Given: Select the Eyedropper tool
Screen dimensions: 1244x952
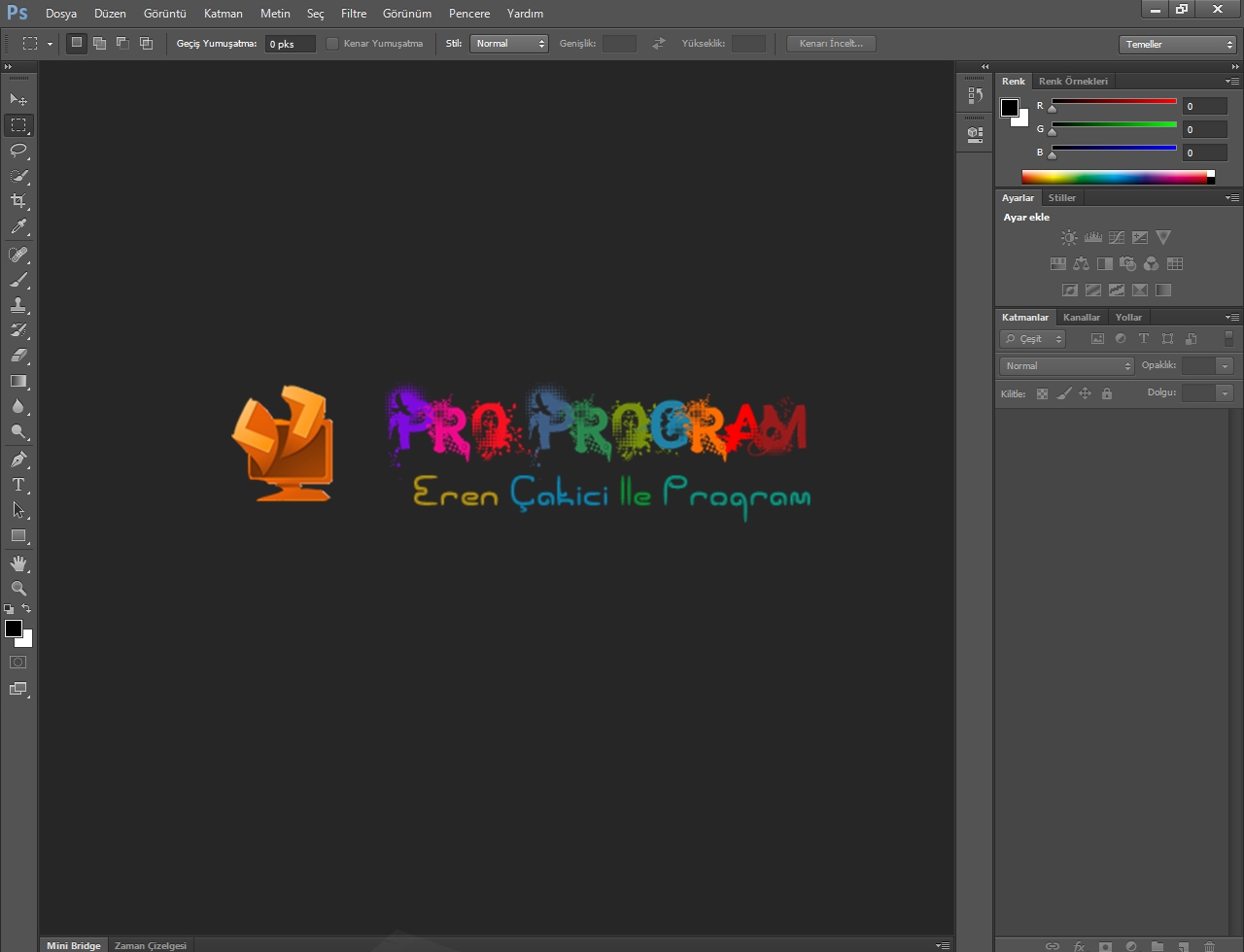Looking at the screenshot, I should [18, 227].
